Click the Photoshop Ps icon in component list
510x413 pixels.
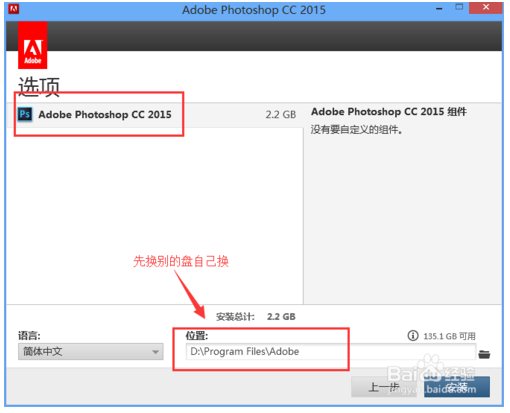[x=25, y=114]
